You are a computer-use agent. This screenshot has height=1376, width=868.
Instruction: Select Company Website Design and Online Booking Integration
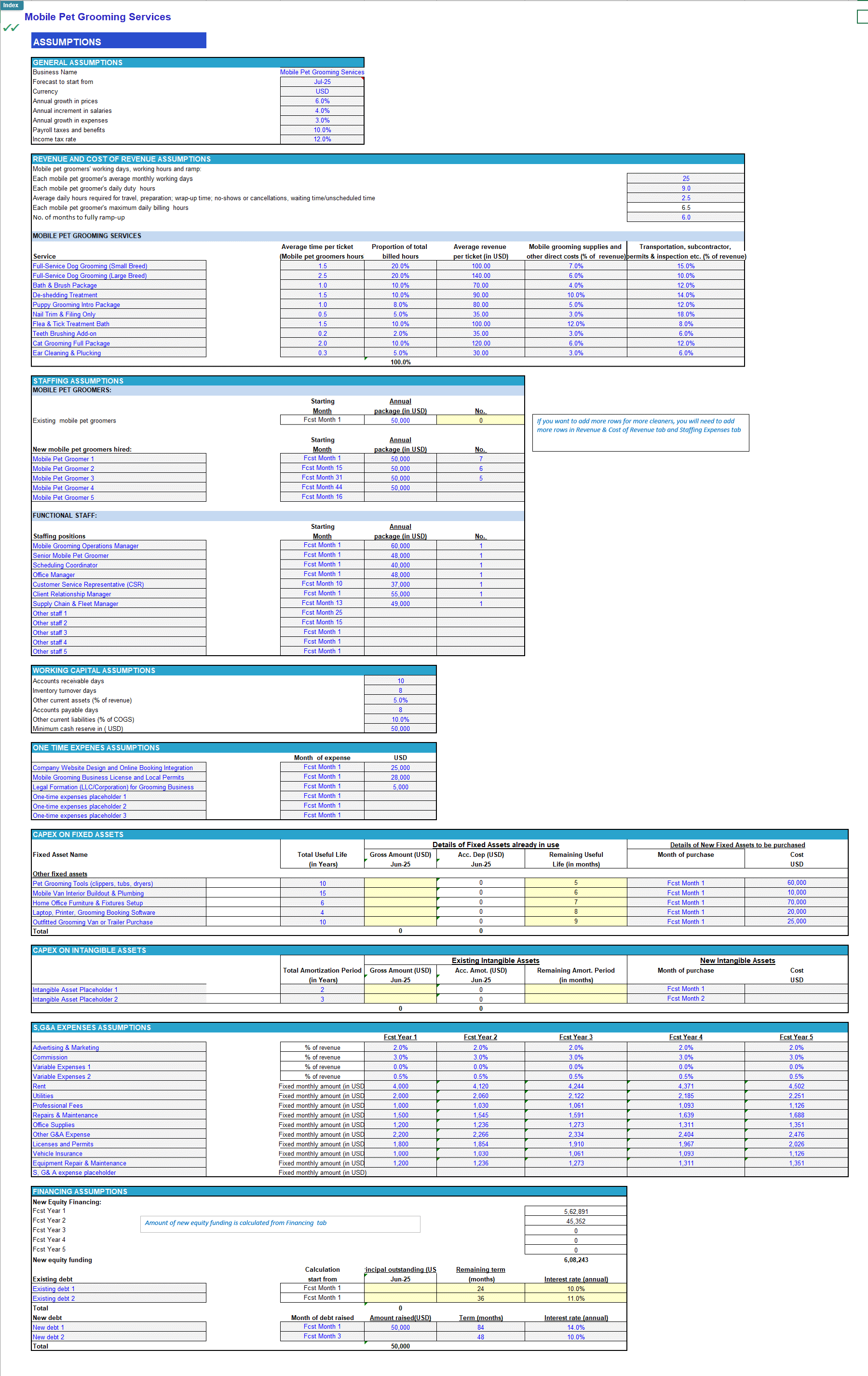pos(118,768)
